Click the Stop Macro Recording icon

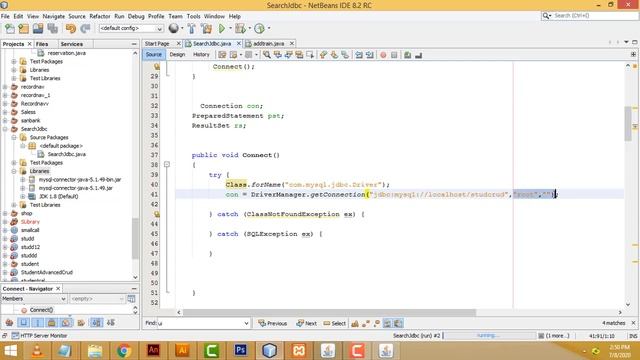[394, 55]
